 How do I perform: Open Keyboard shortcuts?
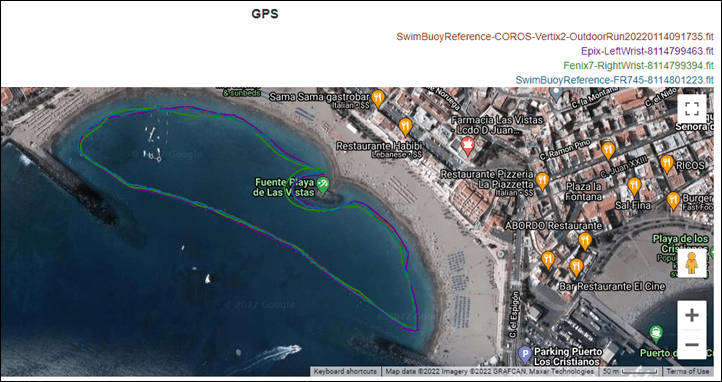pyautogui.click(x=345, y=371)
